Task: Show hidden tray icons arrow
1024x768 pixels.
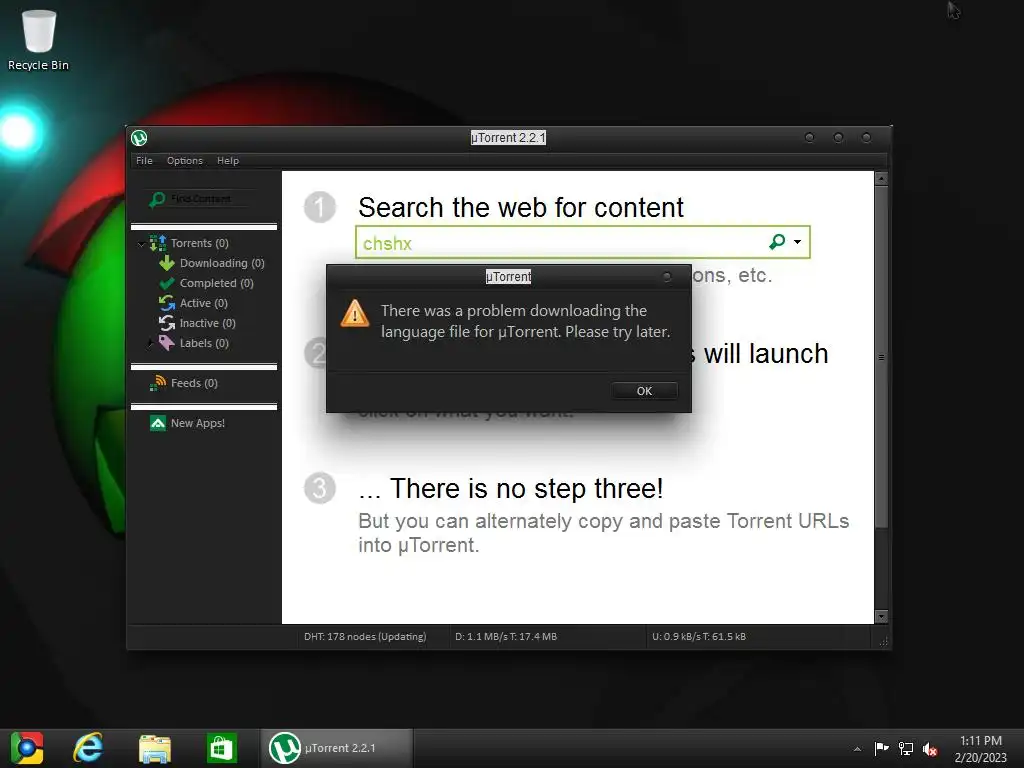Action: coord(857,749)
